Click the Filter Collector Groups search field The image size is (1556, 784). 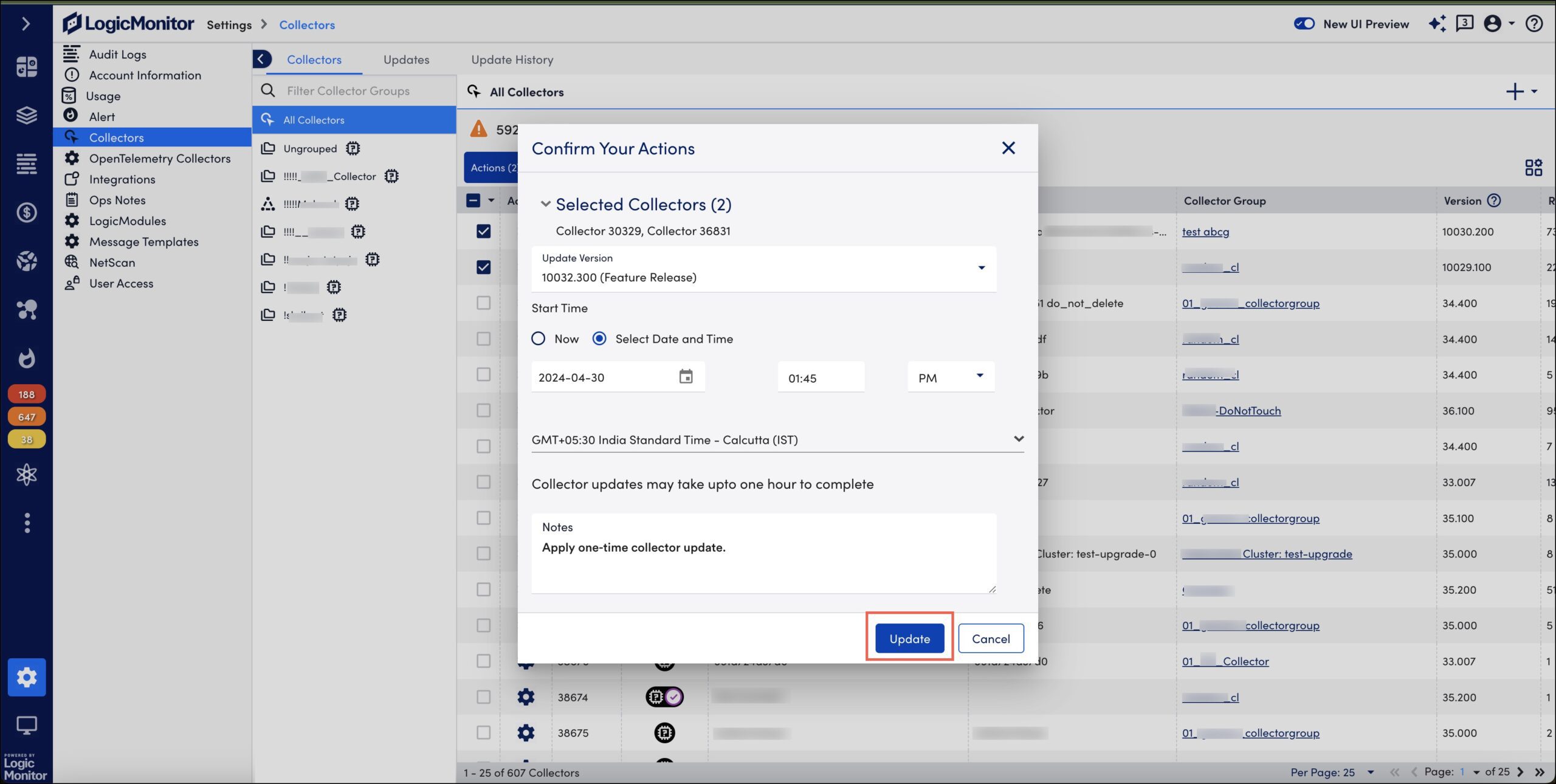point(354,91)
